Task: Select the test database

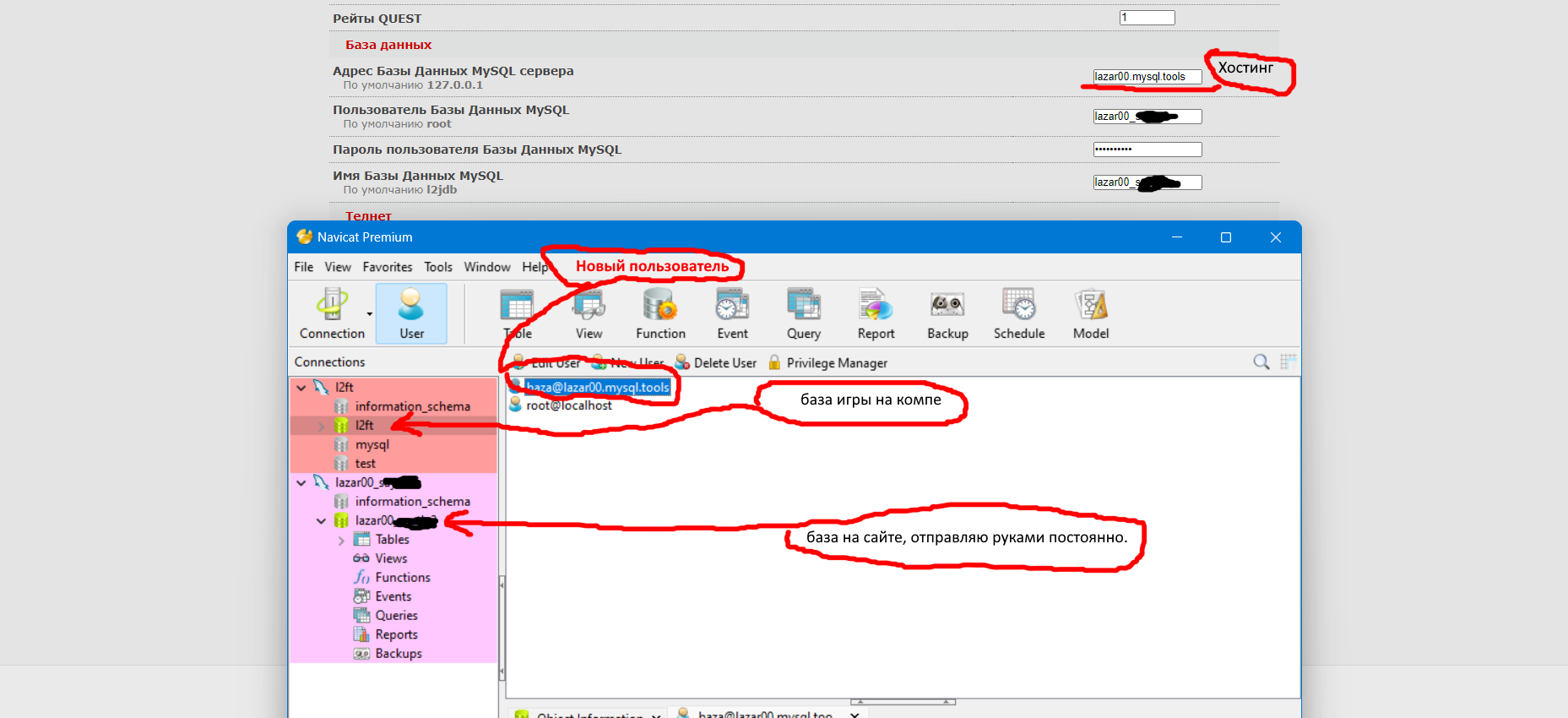Action: 365,464
